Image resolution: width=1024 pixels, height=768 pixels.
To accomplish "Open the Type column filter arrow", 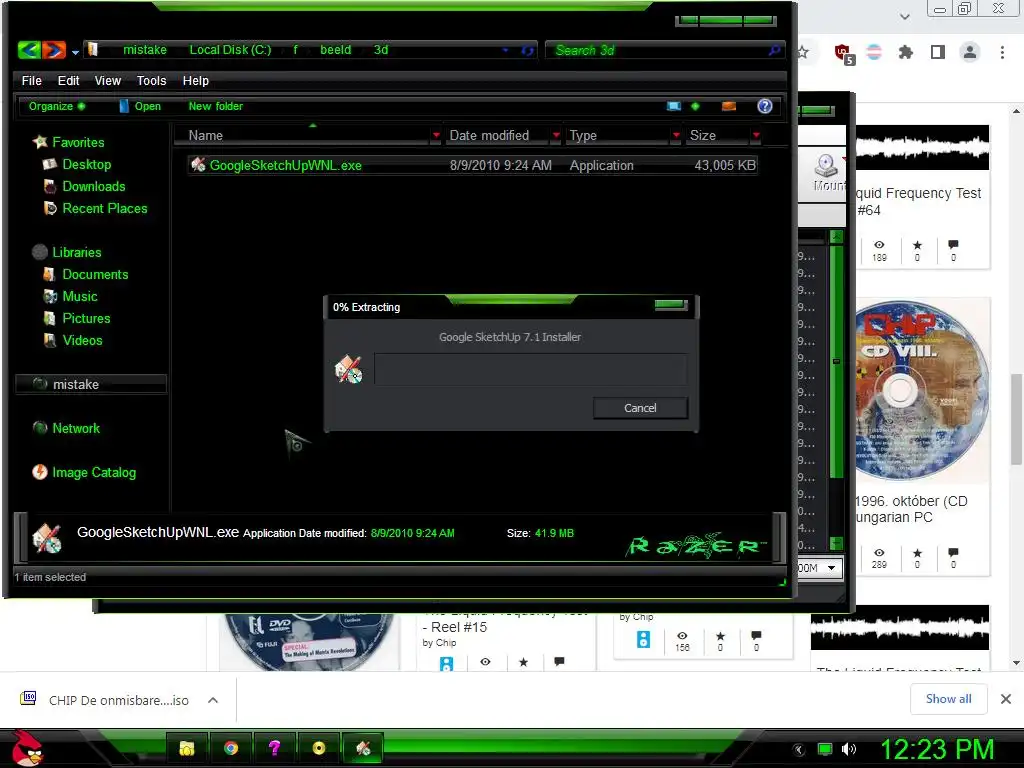I will [676, 135].
